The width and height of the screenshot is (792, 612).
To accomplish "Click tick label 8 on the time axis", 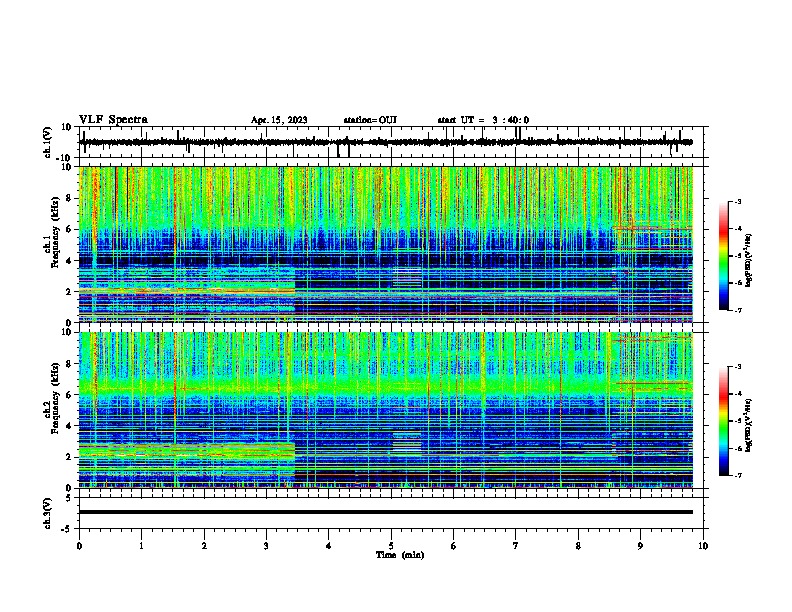I will click(x=578, y=546).
